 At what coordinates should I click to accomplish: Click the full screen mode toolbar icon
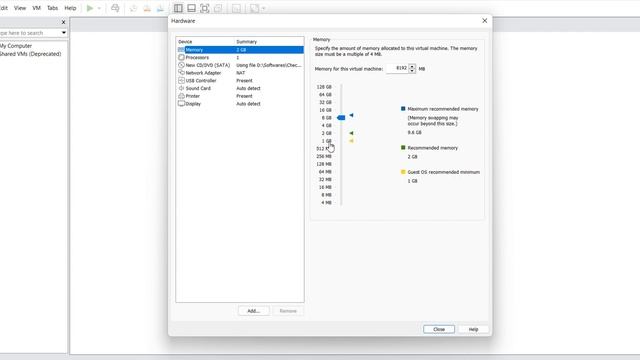coord(204,8)
